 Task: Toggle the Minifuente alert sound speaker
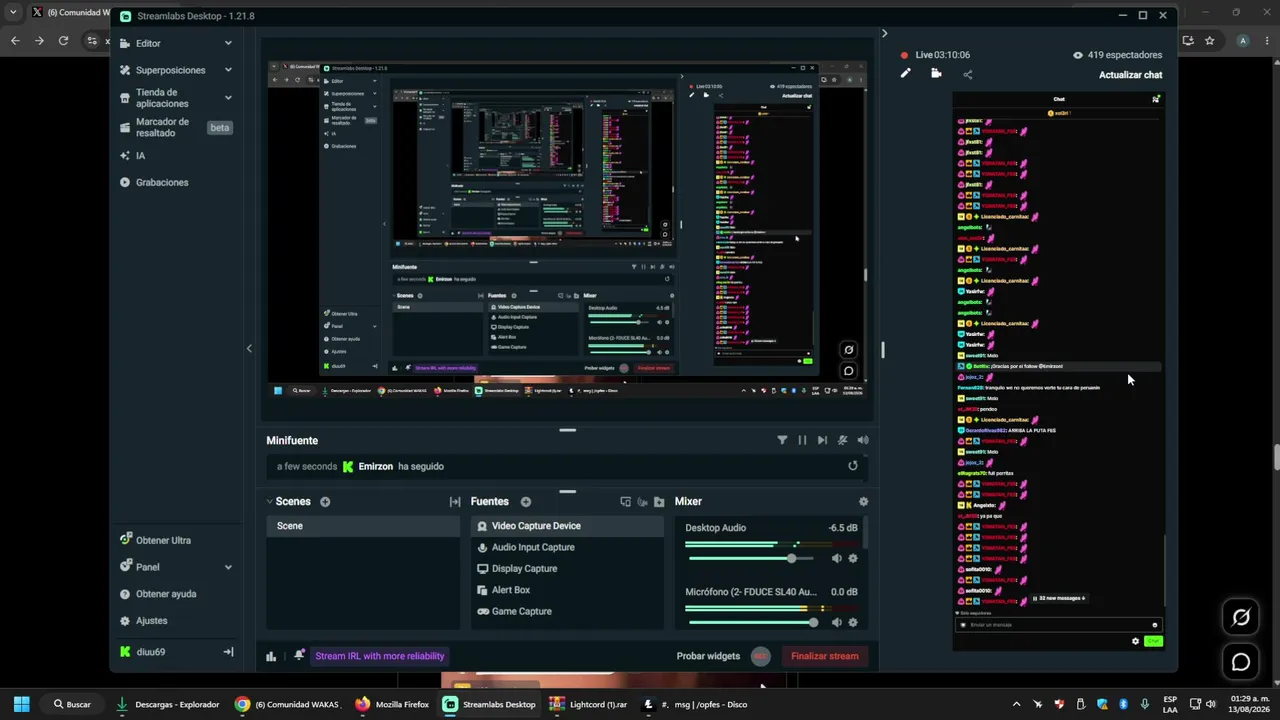coord(863,440)
